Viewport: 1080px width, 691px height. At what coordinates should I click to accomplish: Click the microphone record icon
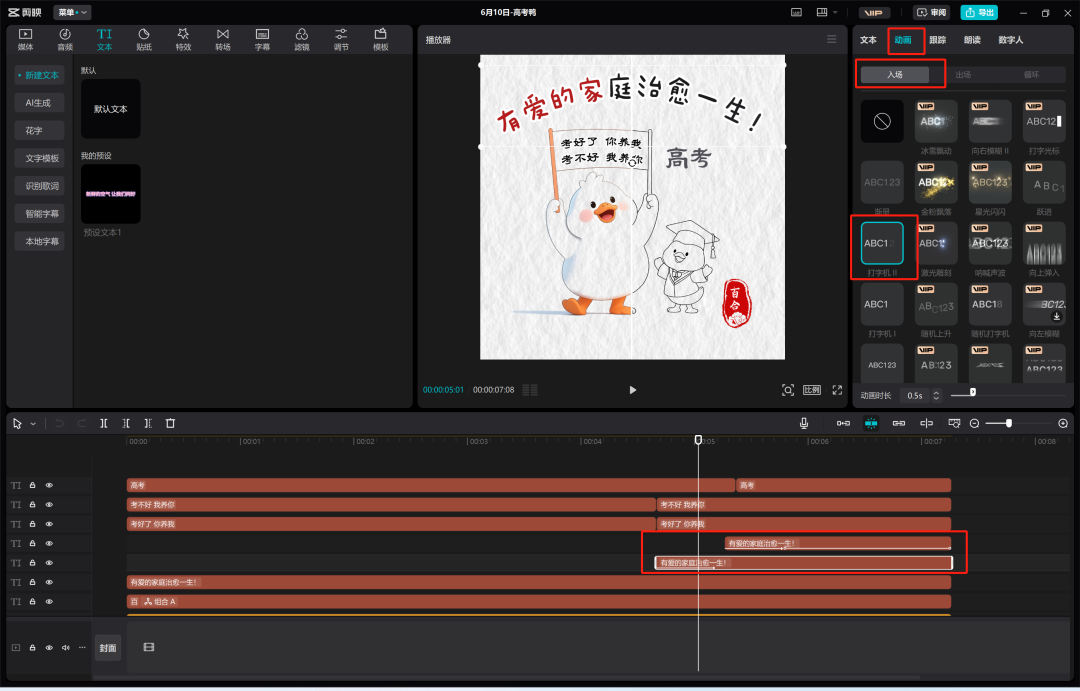(x=803, y=423)
